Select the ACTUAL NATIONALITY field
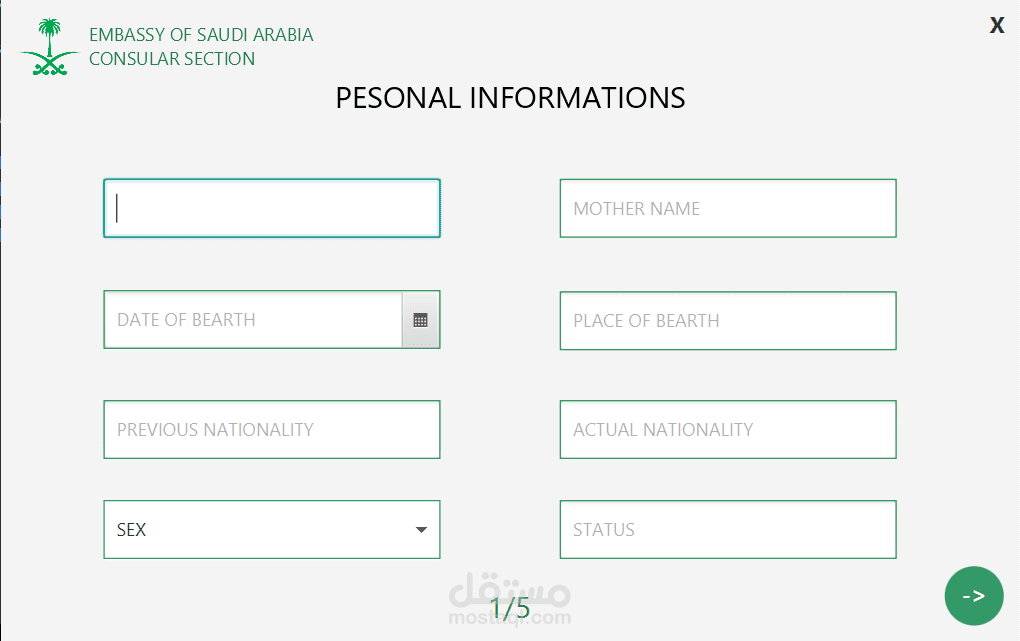 pyautogui.click(x=727, y=430)
